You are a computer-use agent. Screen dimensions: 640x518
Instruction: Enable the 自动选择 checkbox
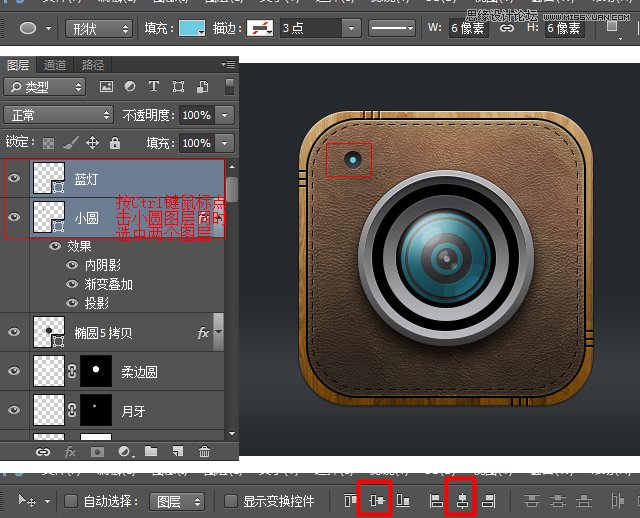[x=71, y=501]
